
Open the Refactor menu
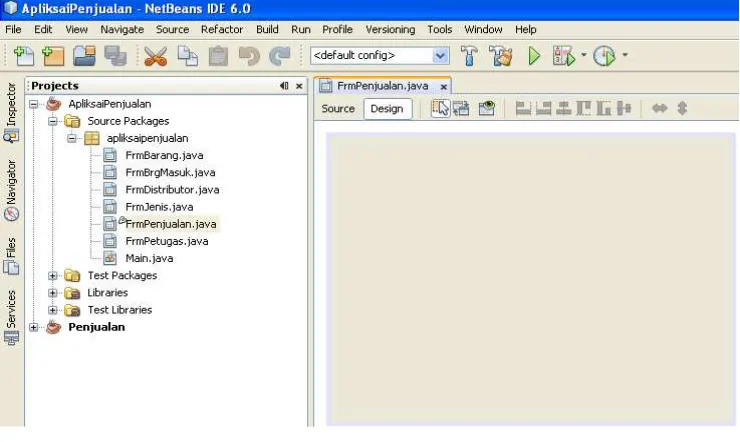(222, 29)
